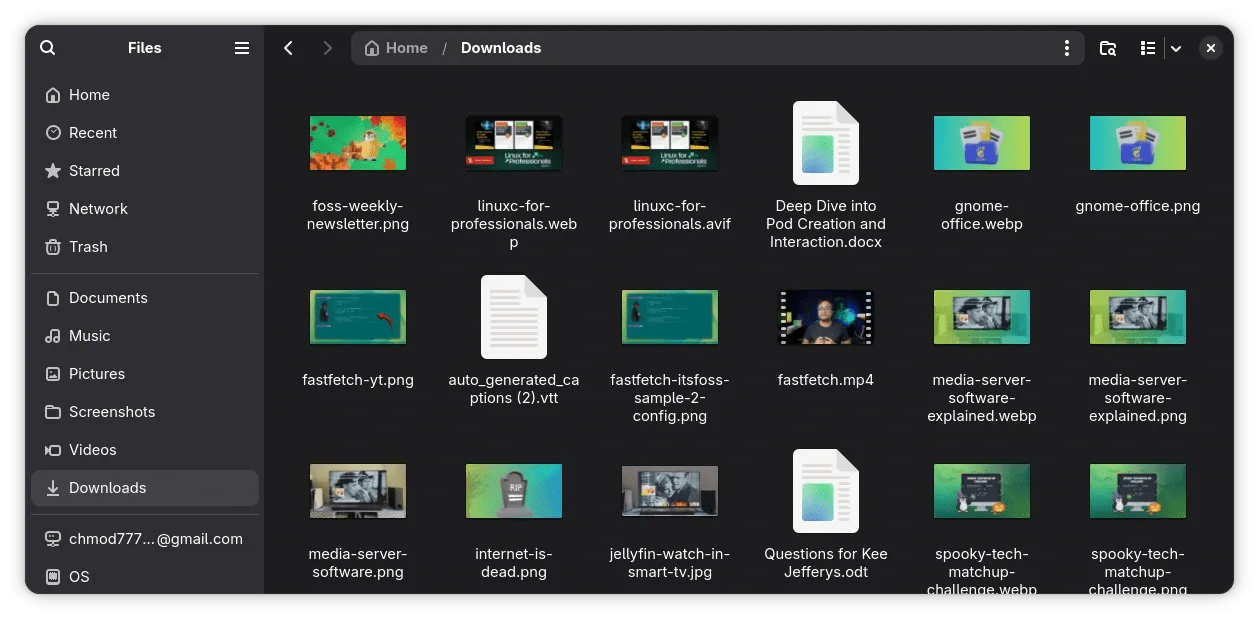Open Screenshots in the sidebar
Image resolution: width=1259 pixels, height=619 pixels.
(x=145, y=412)
